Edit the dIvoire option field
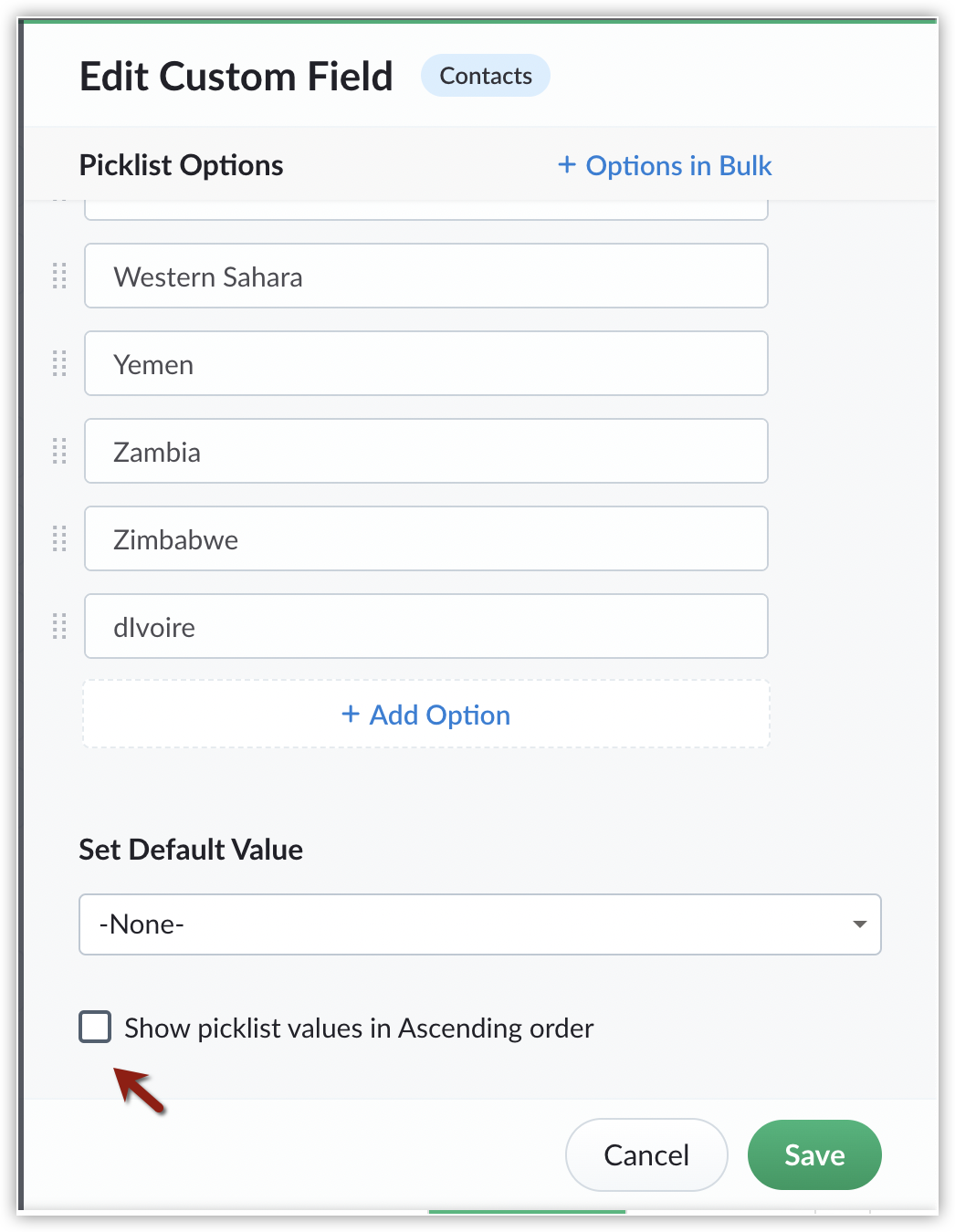955x1232 pixels. 425,626
